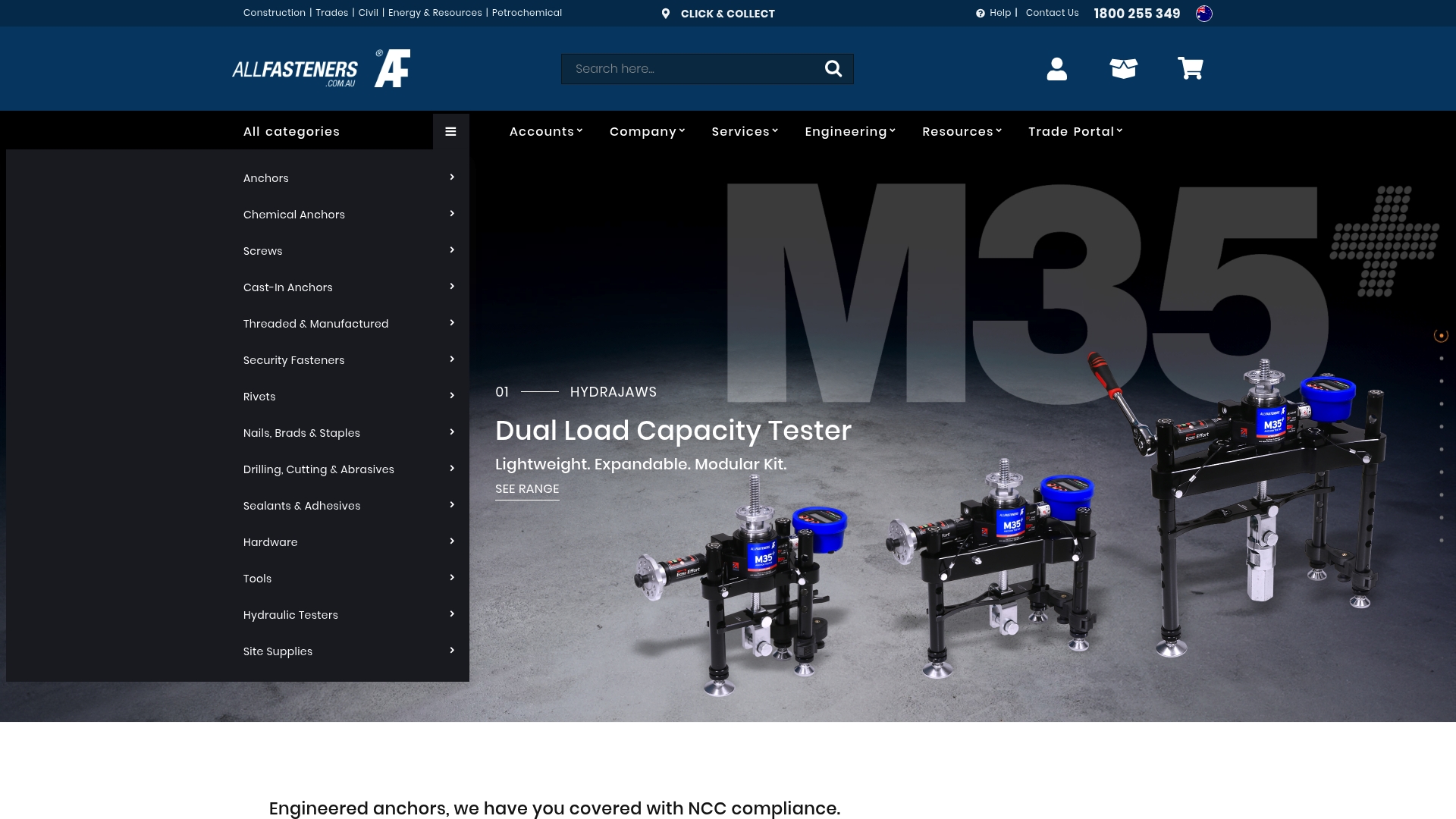This screenshot has height=819, width=1456.
Task: Click the Allfasteners logo
Action: point(320,68)
